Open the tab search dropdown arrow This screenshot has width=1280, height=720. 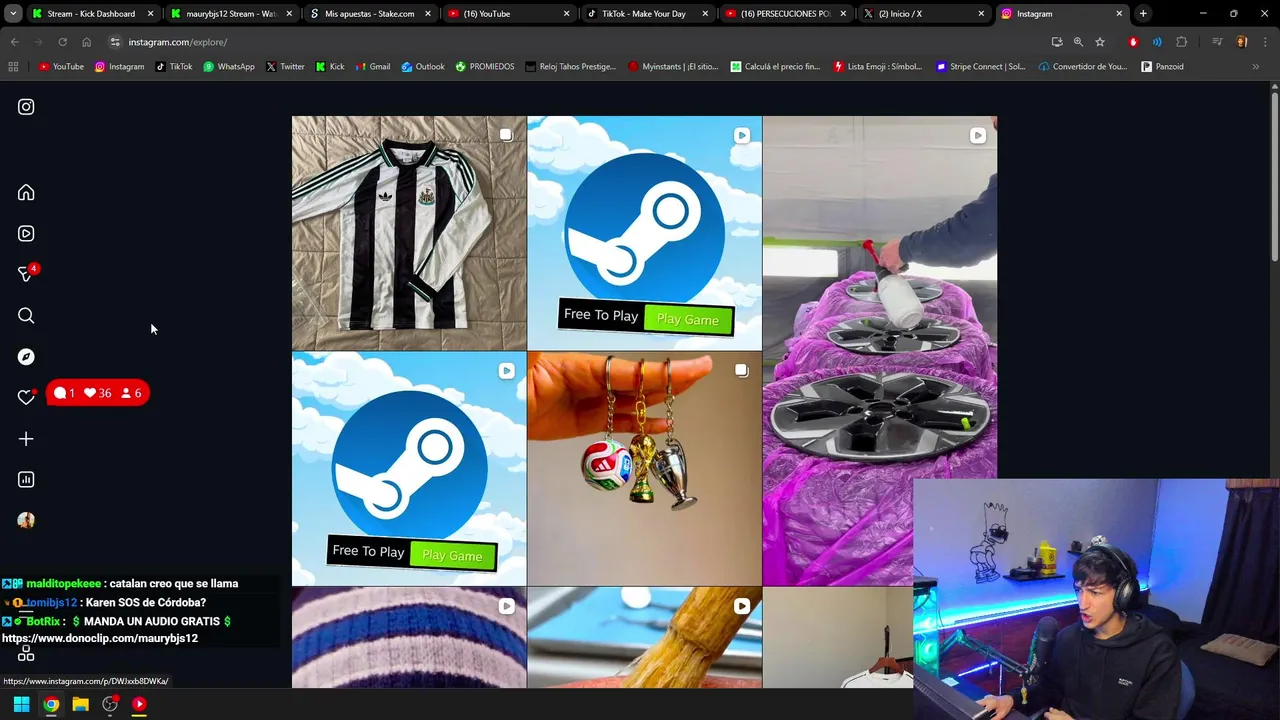pyautogui.click(x=13, y=14)
